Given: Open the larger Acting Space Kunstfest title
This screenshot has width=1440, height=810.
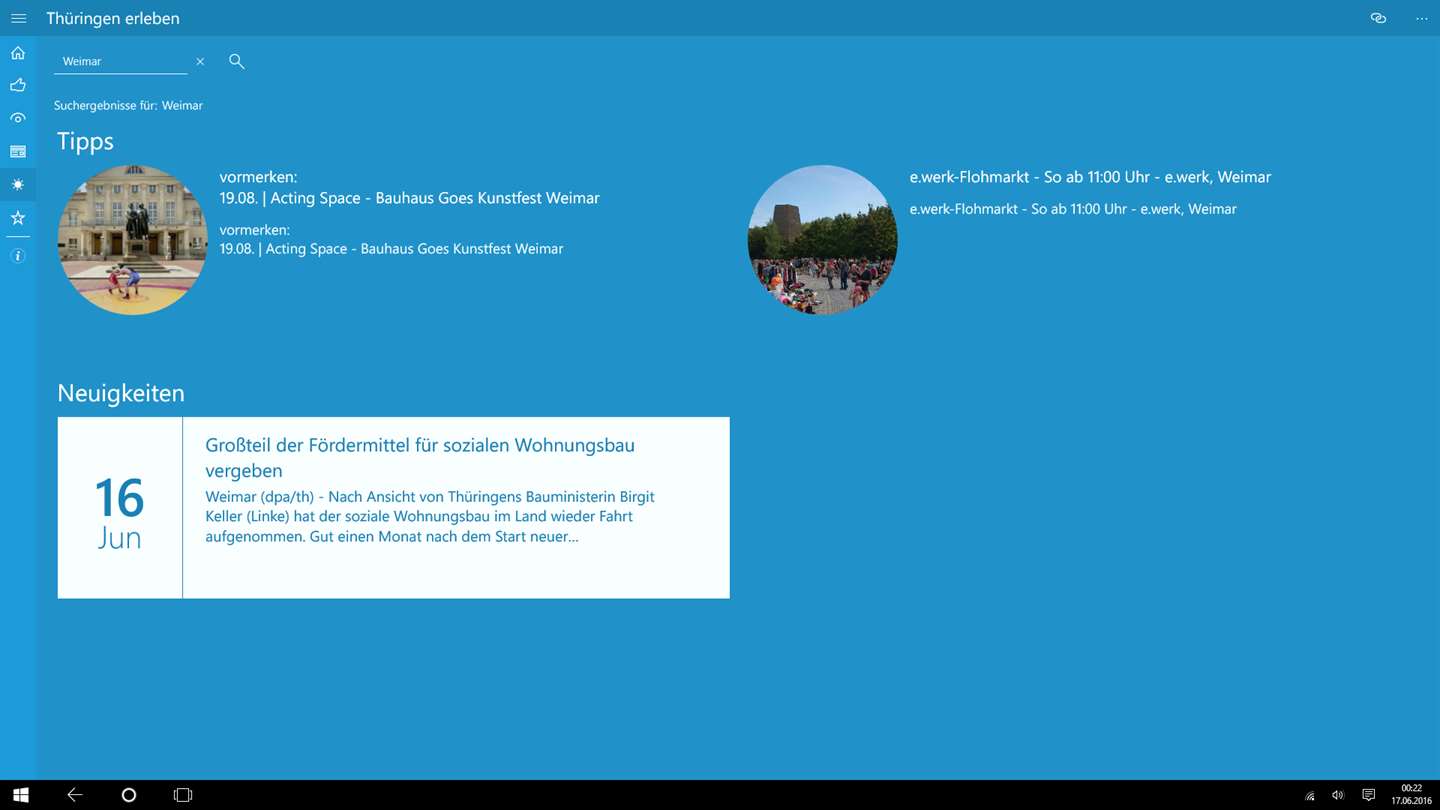Looking at the screenshot, I should click(409, 187).
